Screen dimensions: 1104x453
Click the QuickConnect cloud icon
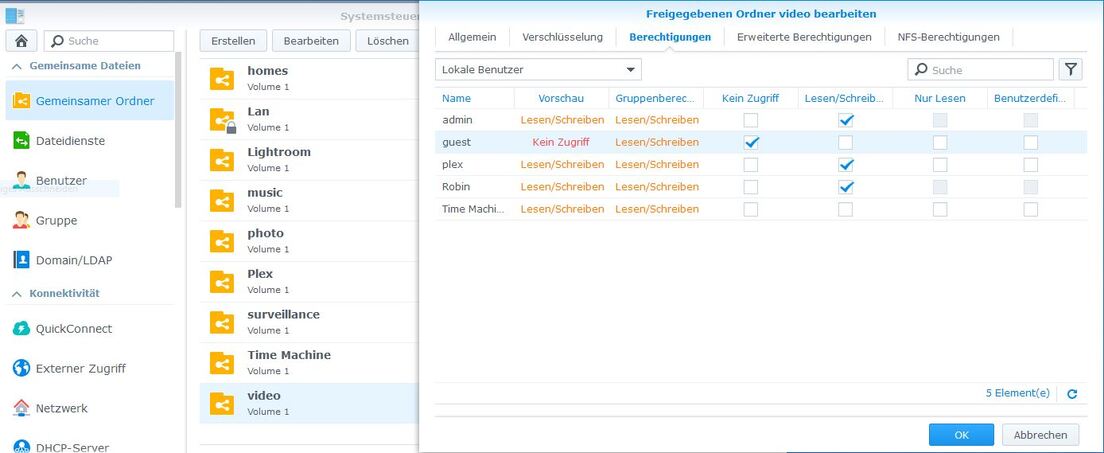click(21, 328)
